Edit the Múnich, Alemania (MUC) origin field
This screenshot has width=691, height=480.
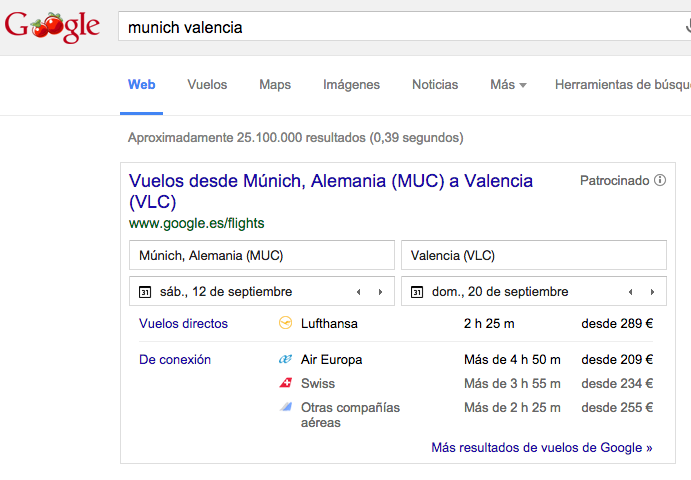point(262,255)
